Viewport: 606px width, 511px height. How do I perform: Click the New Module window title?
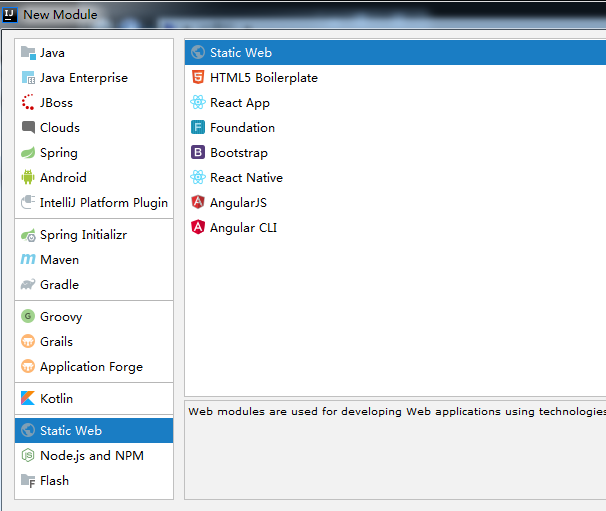click(x=60, y=15)
